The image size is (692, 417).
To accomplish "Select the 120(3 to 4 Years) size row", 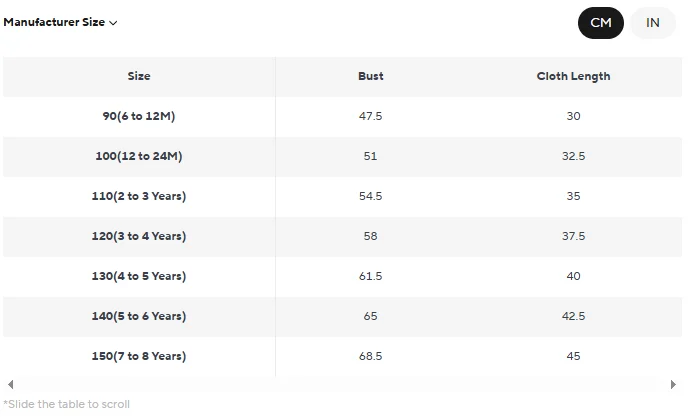I will [342, 236].
